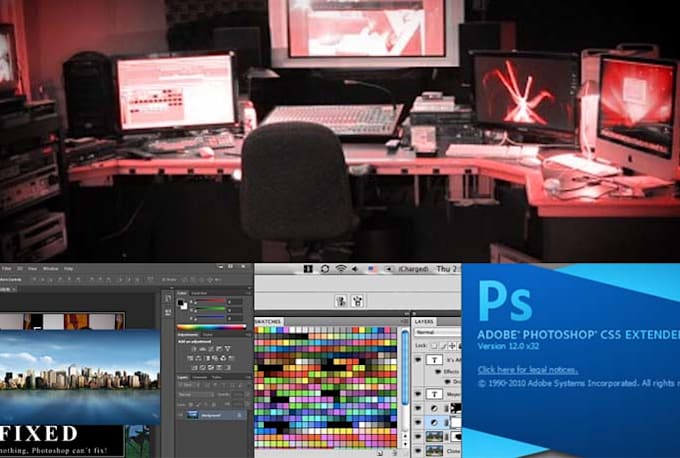The image size is (680, 458).
Task: Add a Hue/Saturation adjustment layer
Action: coord(190,358)
